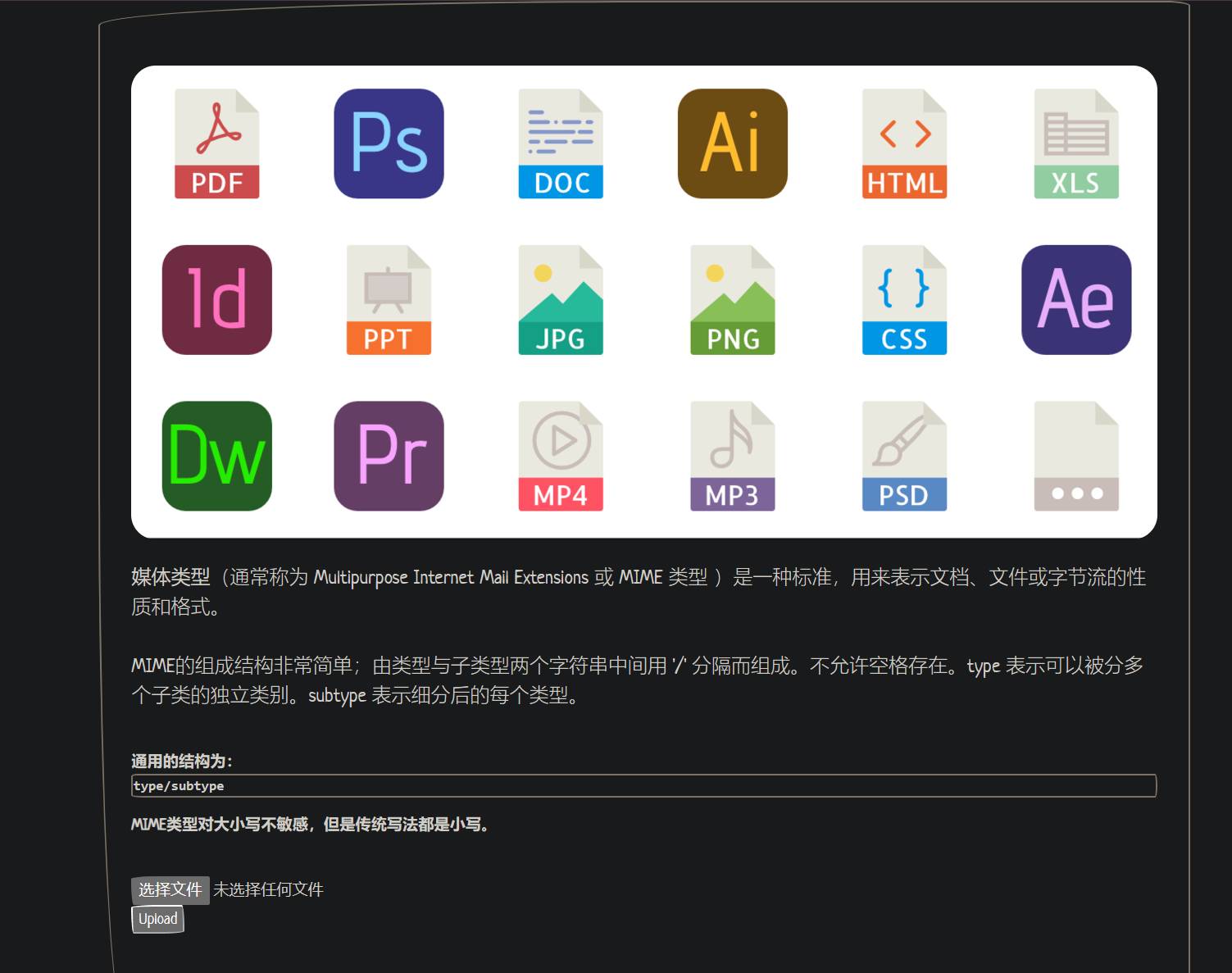The width and height of the screenshot is (1232, 973).
Task: Select the Illustrator Ai icon
Action: click(x=732, y=144)
